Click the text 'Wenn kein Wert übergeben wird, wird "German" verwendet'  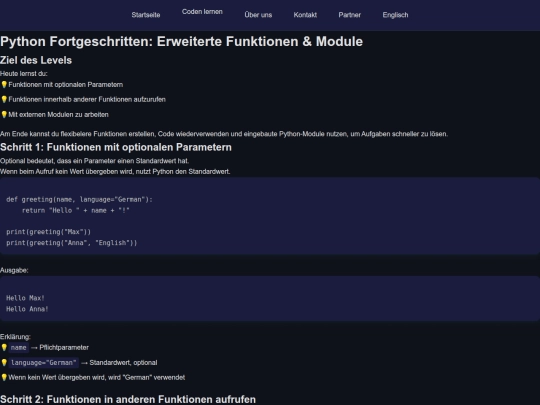(x=97, y=377)
